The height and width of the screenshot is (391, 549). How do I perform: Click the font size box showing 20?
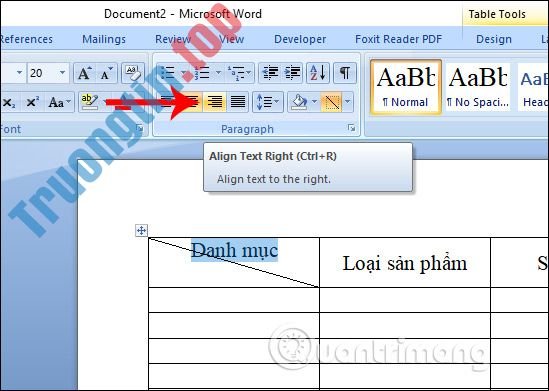click(42, 73)
